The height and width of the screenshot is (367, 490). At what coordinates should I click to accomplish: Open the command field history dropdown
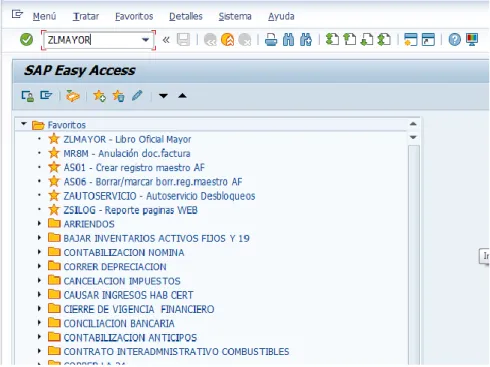tap(145, 40)
